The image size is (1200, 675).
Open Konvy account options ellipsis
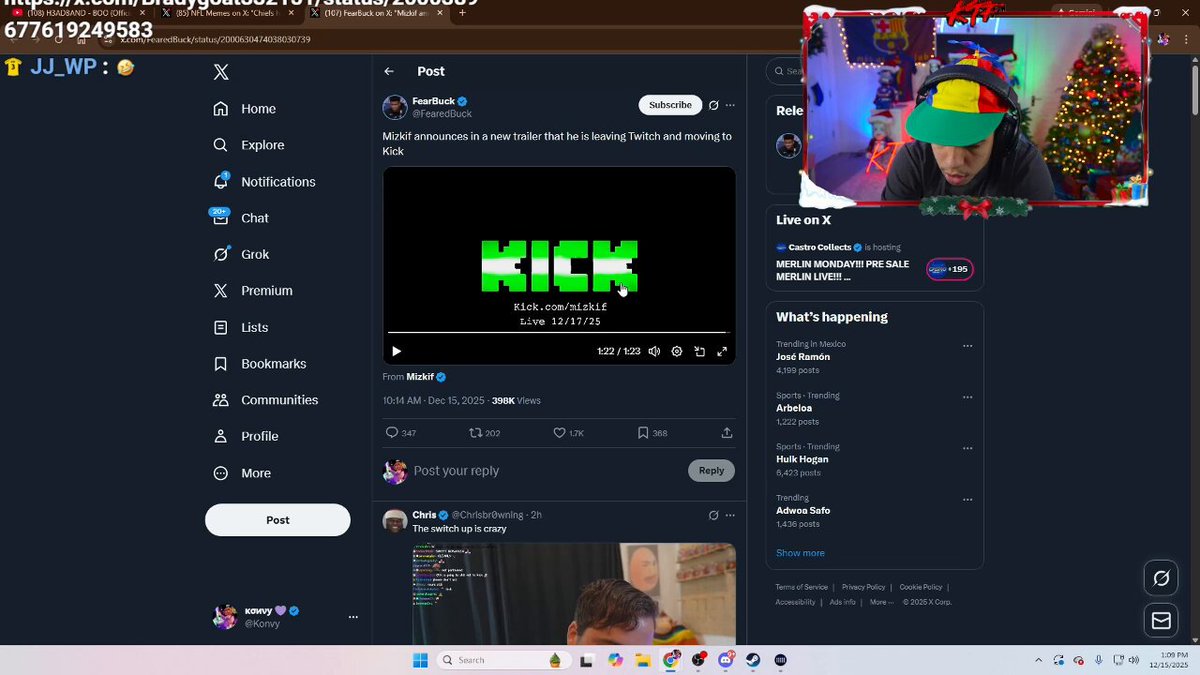coord(353,617)
